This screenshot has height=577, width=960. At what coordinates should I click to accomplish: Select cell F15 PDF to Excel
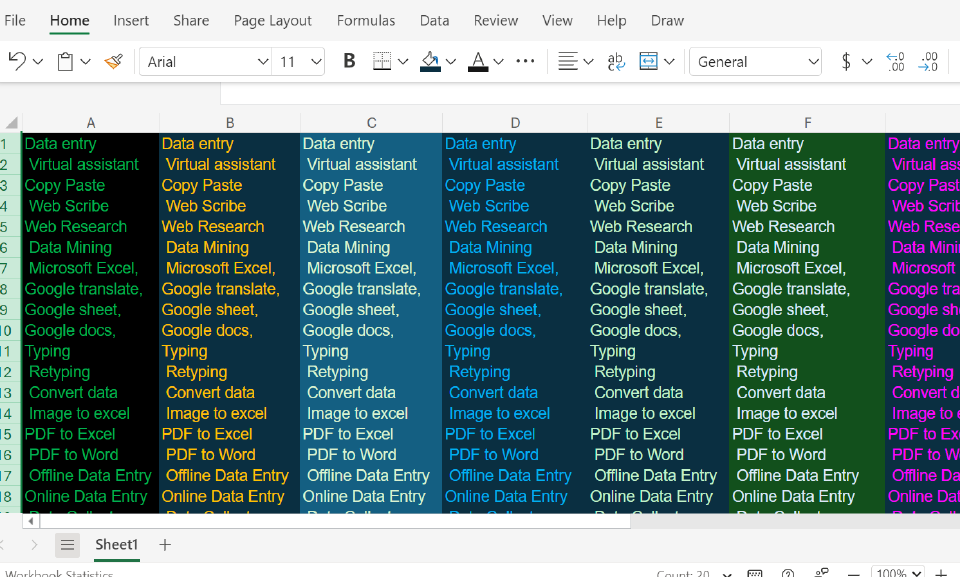(808, 434)
